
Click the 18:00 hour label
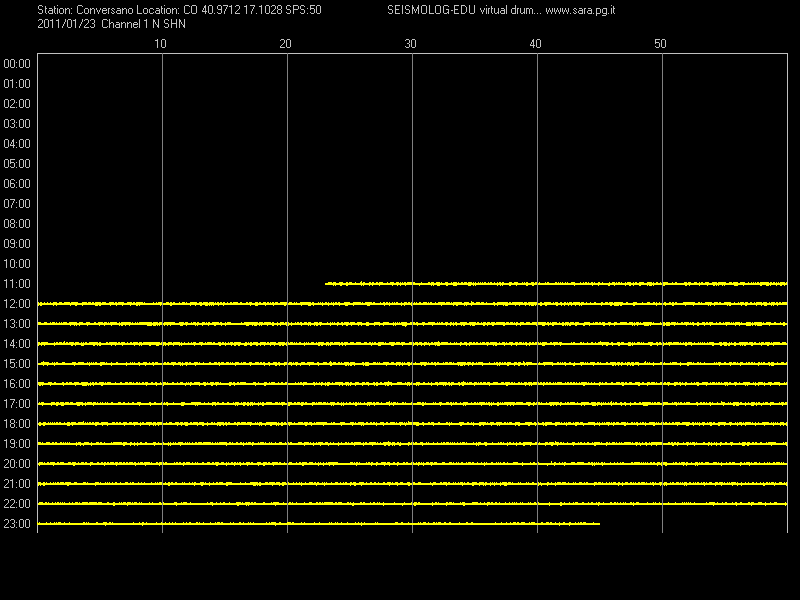[x=17, y=423]
